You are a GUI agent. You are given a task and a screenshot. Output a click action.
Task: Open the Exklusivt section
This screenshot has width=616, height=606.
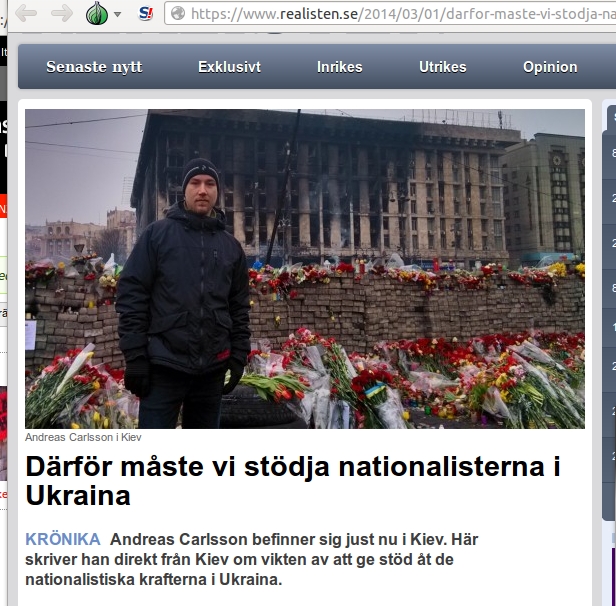tap(229, 67)
